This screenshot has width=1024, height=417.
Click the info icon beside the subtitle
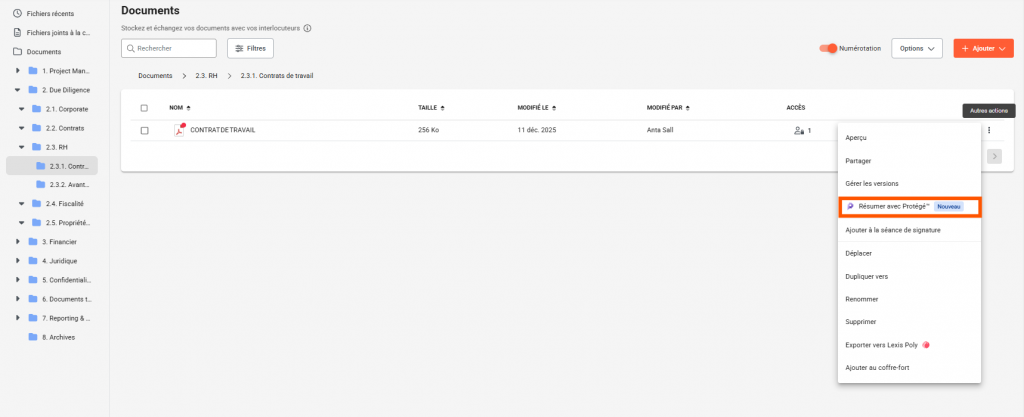tap(307, 28)
